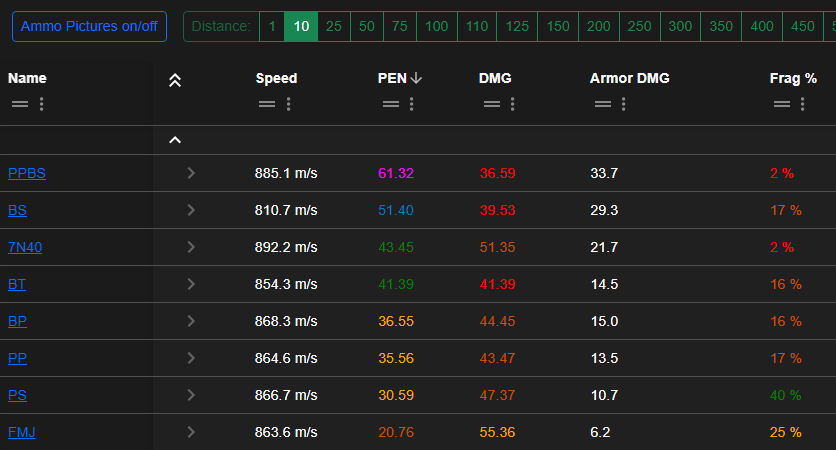Open the Speed column three-dot menu

pyautogui.click(x=288, y=104)
